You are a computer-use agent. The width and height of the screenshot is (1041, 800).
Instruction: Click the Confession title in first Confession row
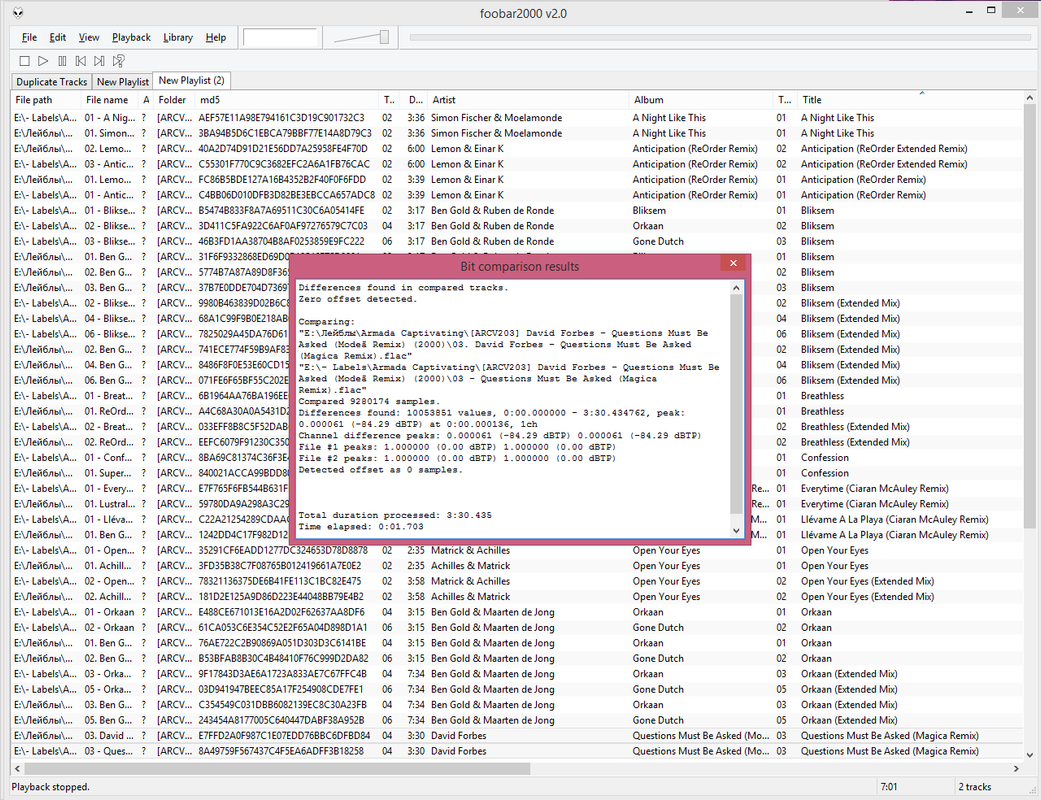click(x=825, y=457)
